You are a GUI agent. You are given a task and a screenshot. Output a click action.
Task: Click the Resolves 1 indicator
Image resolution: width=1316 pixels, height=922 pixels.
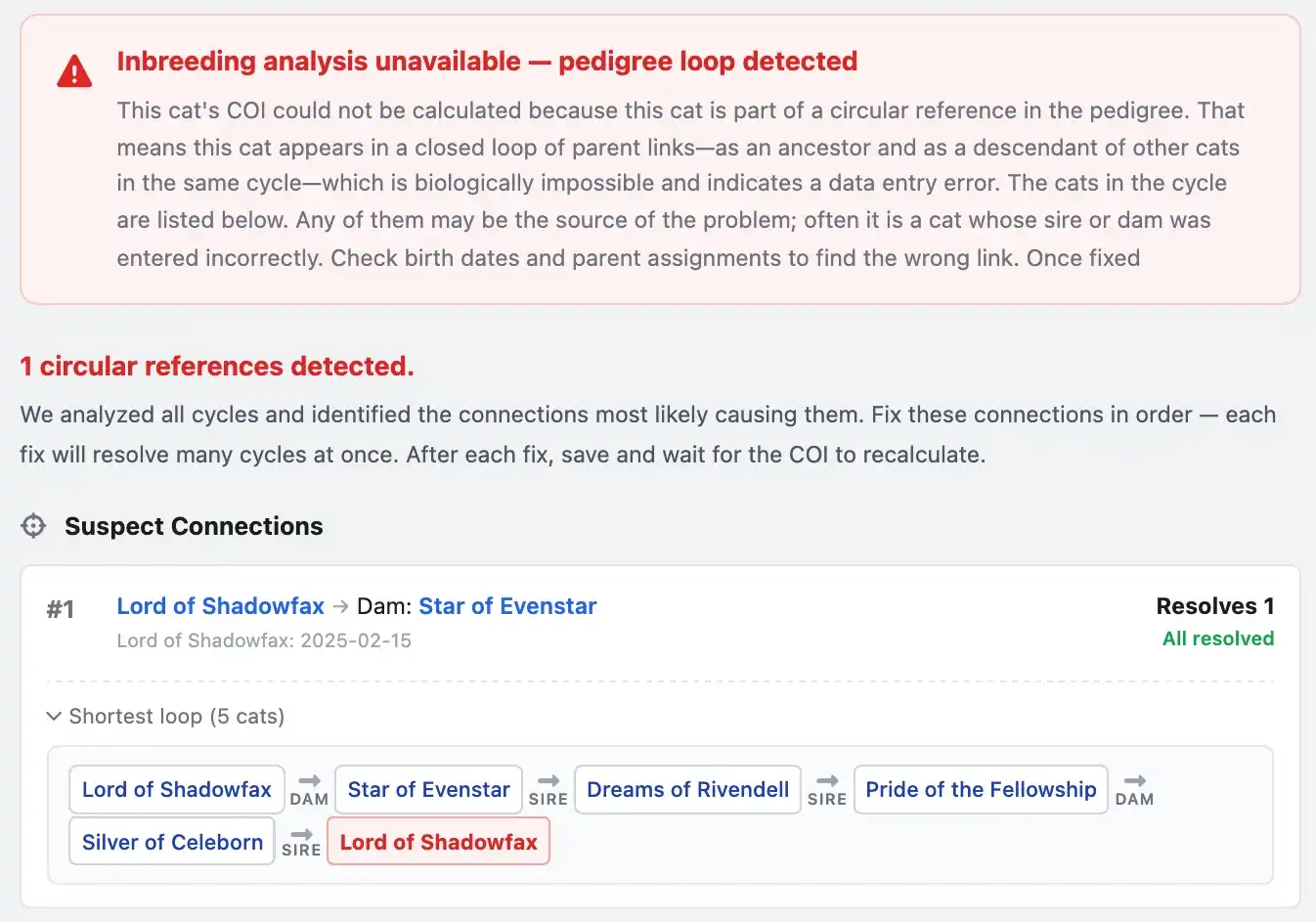pos(1214,605)
